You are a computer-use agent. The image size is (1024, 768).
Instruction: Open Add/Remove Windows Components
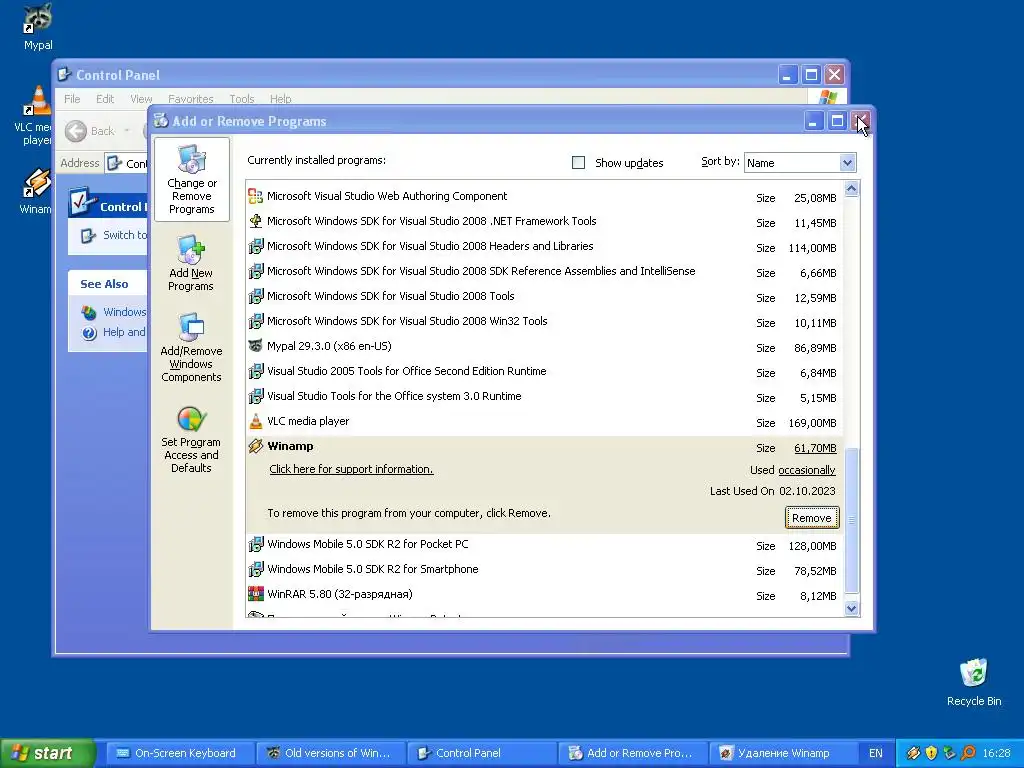coord(191,347)
